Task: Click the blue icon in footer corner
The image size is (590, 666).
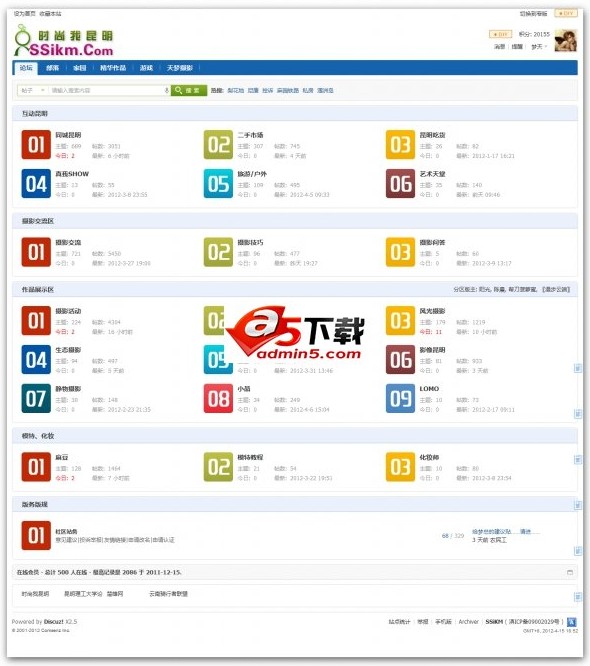Action: [x=572, y=622]
